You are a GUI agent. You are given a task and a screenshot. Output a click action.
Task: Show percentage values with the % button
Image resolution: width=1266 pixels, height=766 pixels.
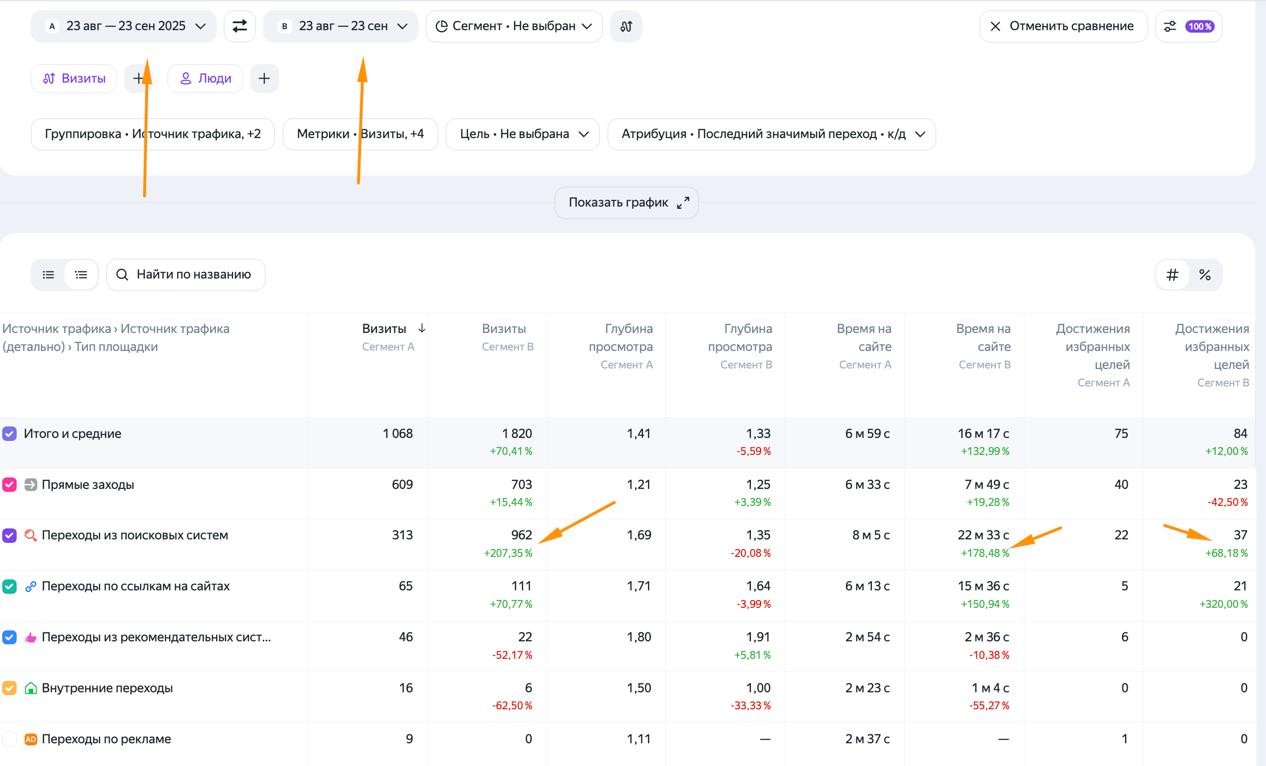pos(1205,275)
